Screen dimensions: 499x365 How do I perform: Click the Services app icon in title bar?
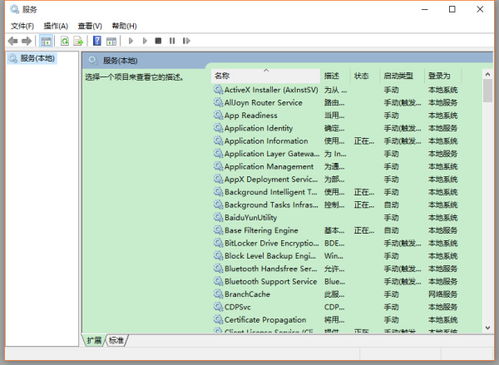[x=15, y=9]
